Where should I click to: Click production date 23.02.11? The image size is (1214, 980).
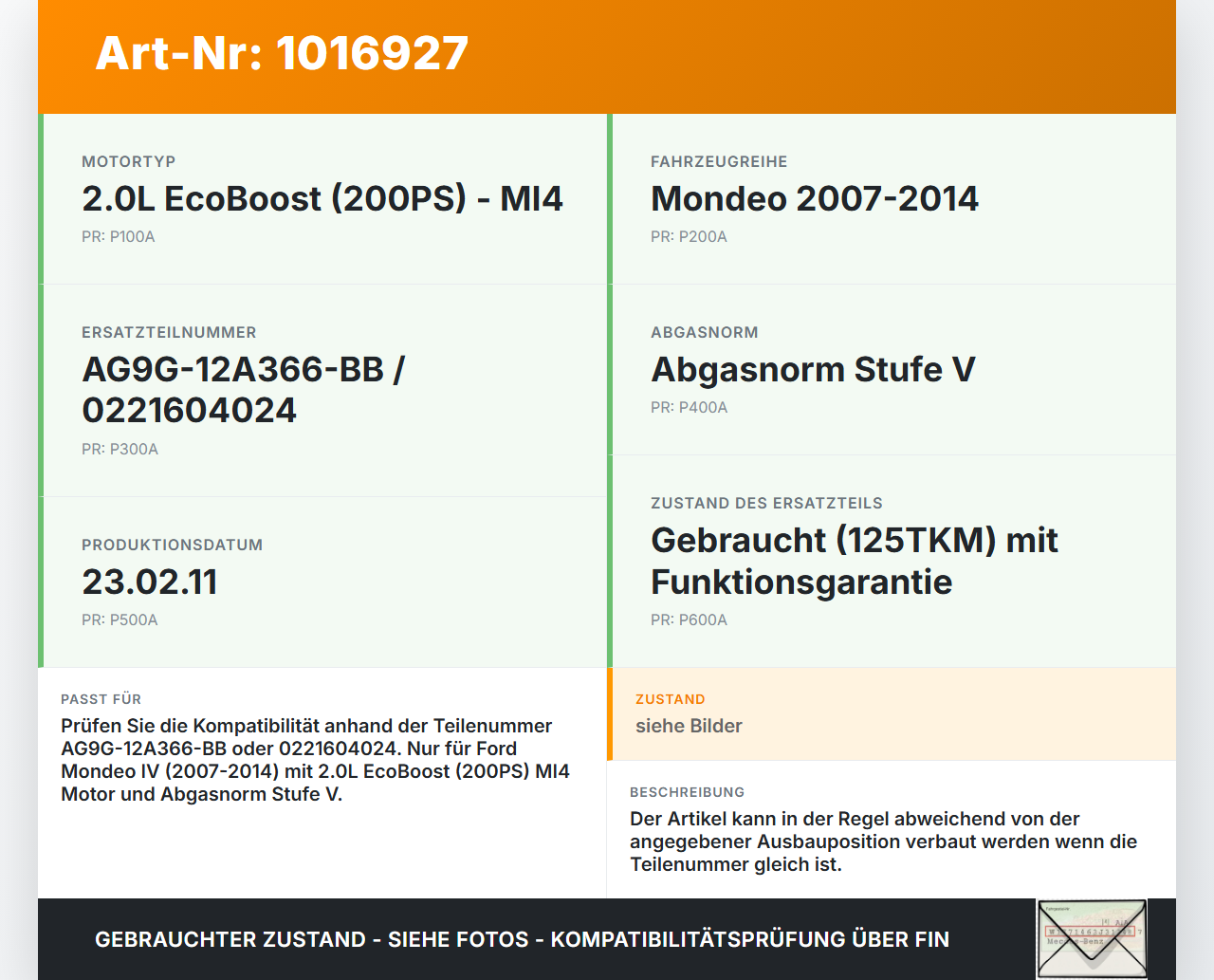(150, 582)
